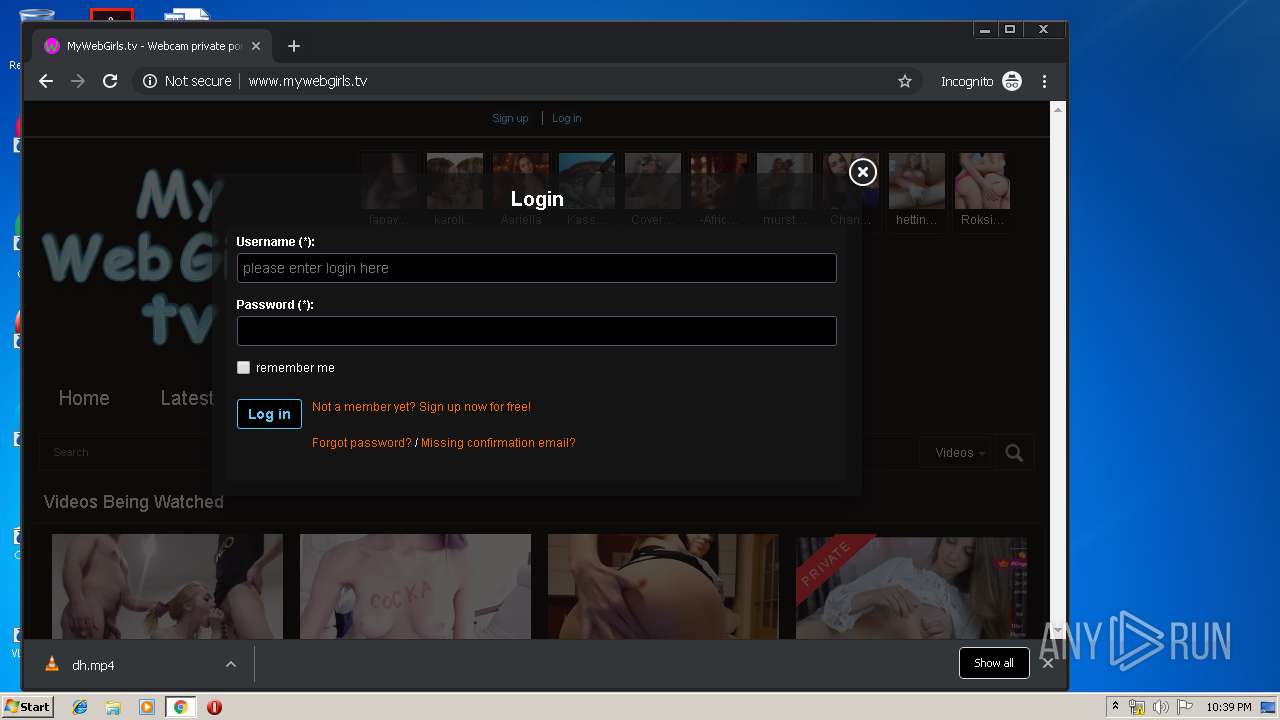Open the network tray icon
This screenshot has width=1280, height=720.
1137,707
